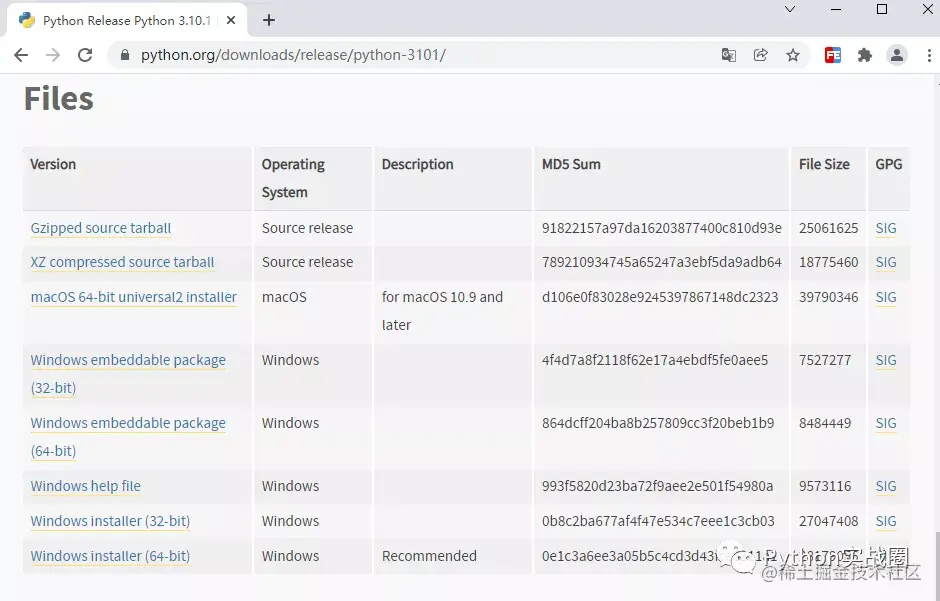
Task: Click file size 25061625
Action: click(828, 228)
